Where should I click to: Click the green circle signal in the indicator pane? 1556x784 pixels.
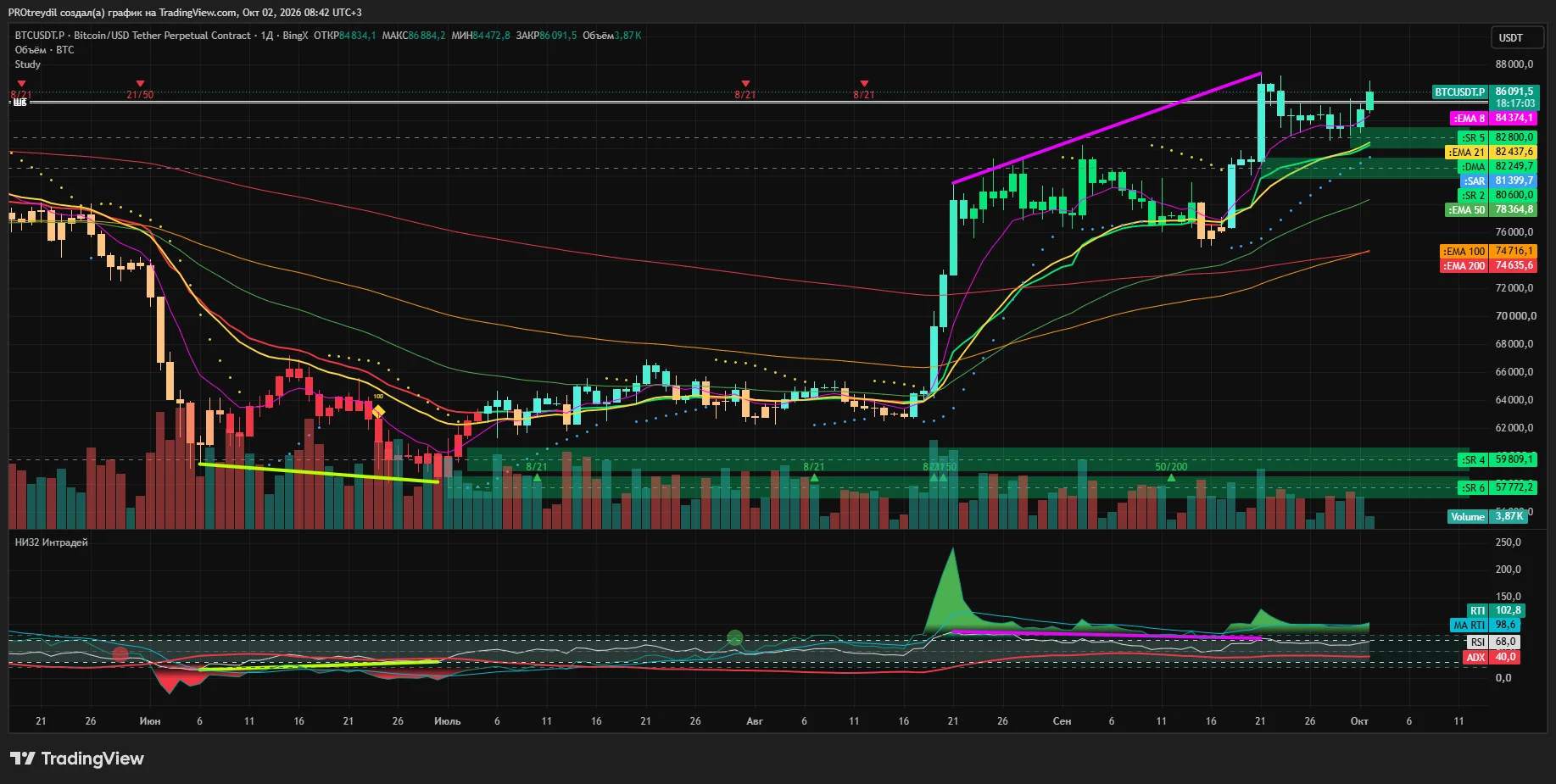(735, 637)
